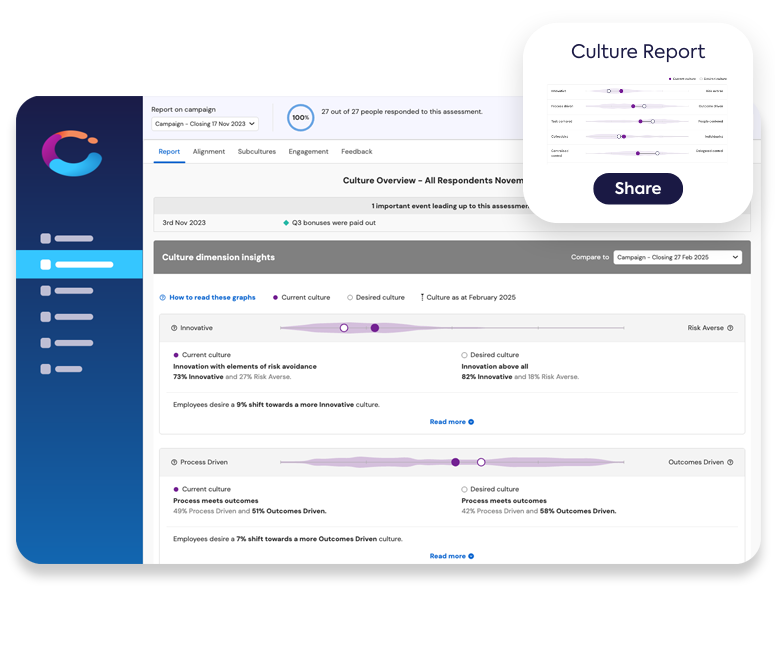777x658 pixels.
Task: Click the current culture dot on Innovative slider
Action: click(375, 328)
